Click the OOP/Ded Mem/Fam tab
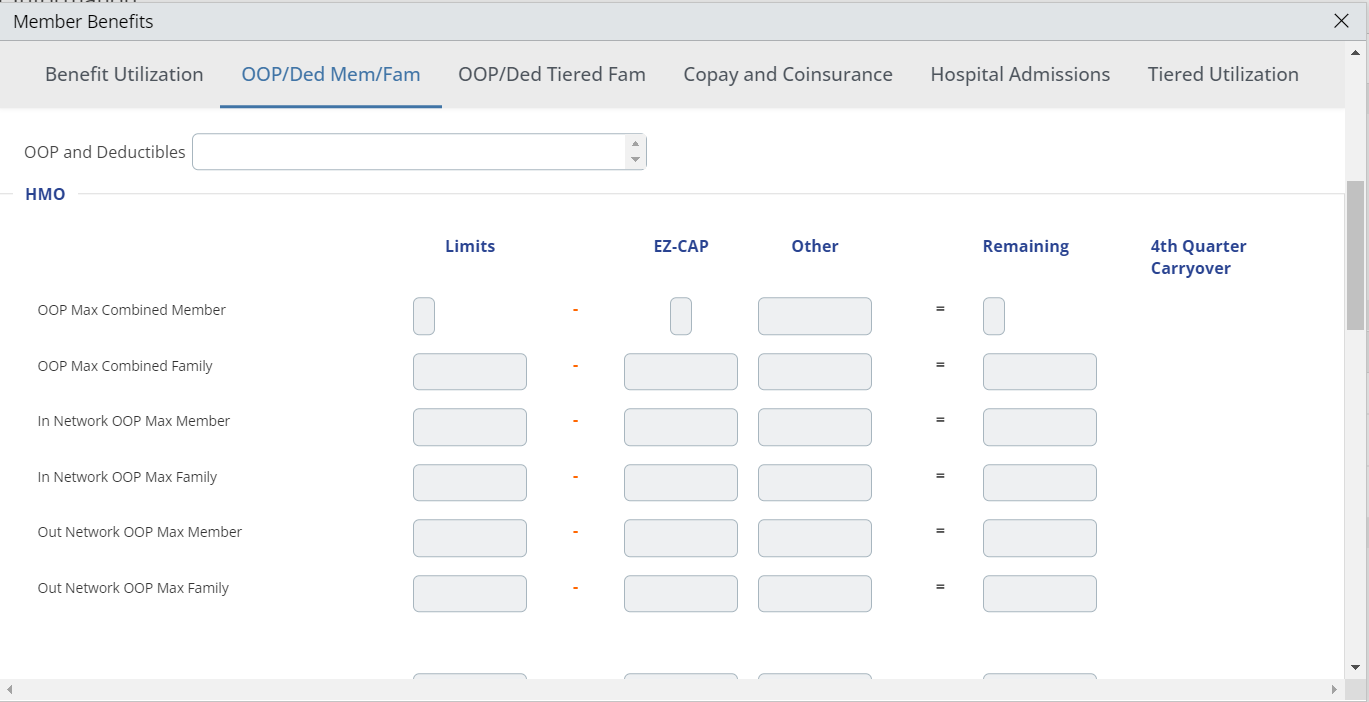Image resolution: width=1369 pixels, height=702 pixels. tap(331, 75)
